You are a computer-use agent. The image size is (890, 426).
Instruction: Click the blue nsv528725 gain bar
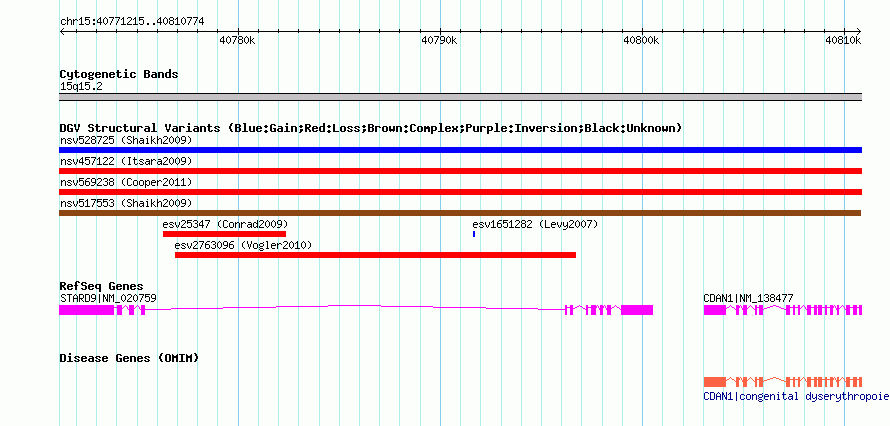coord(460,150)
